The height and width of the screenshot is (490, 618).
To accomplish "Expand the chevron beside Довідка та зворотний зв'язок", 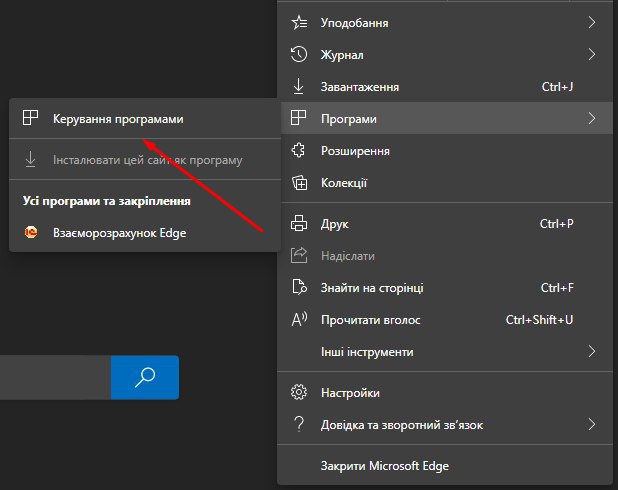I will coord(592,425).
